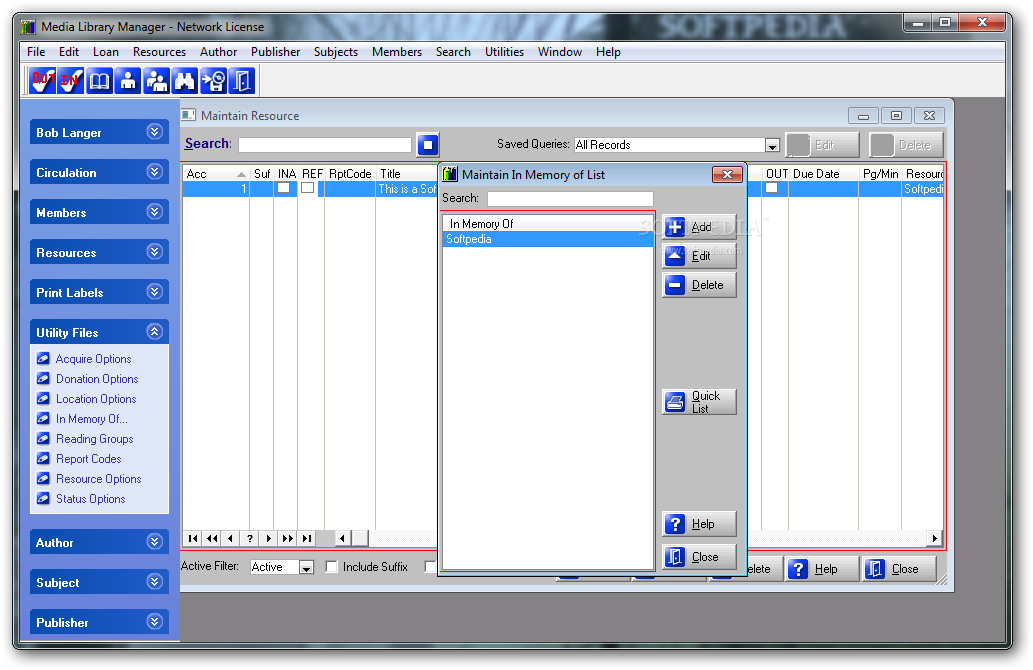Viewport: 1033px width, 670px height.
Task: Open the Resources menu
Action: tap(159, 51)
